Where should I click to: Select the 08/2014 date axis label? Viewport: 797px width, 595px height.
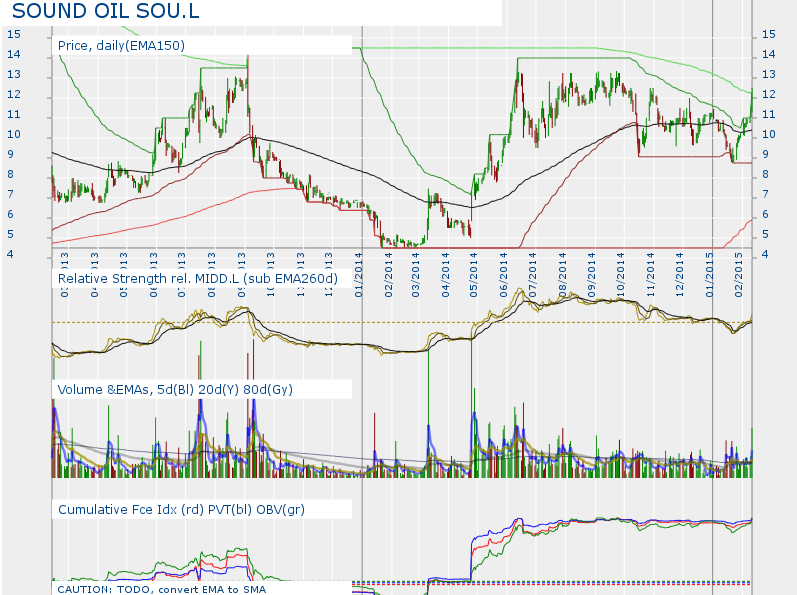(562, 275)
